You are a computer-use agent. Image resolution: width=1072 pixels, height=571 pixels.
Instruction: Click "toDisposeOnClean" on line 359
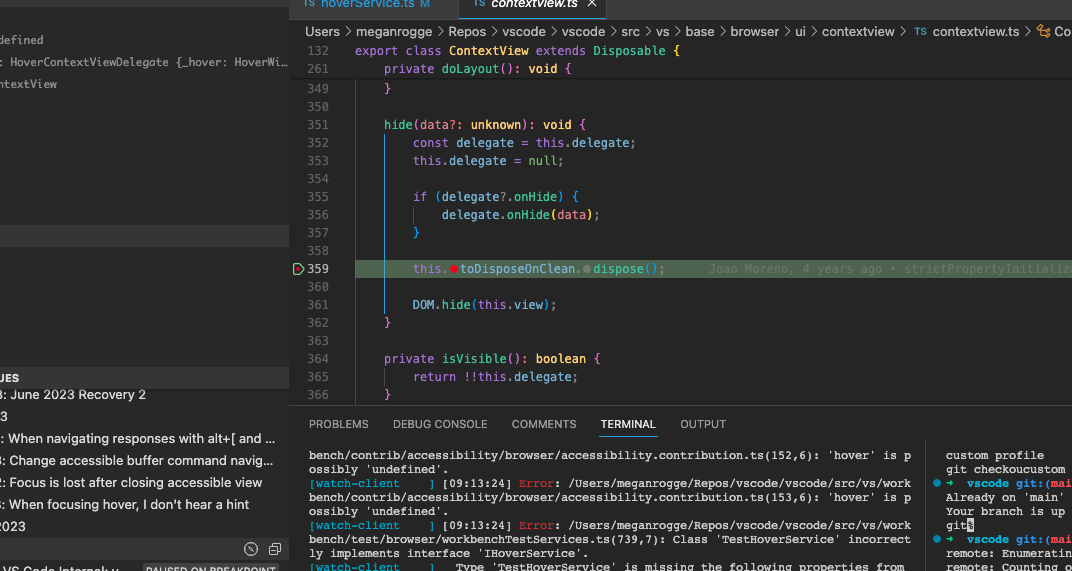[x=518, y=269]
